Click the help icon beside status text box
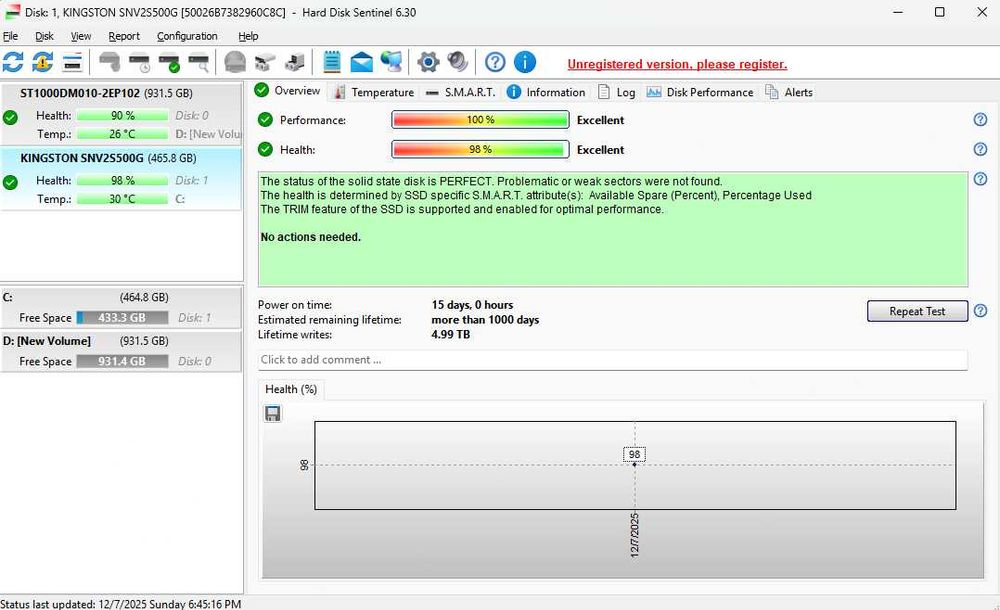The height and width of the screenshot is (610, 1000). [x=980, y=179]
